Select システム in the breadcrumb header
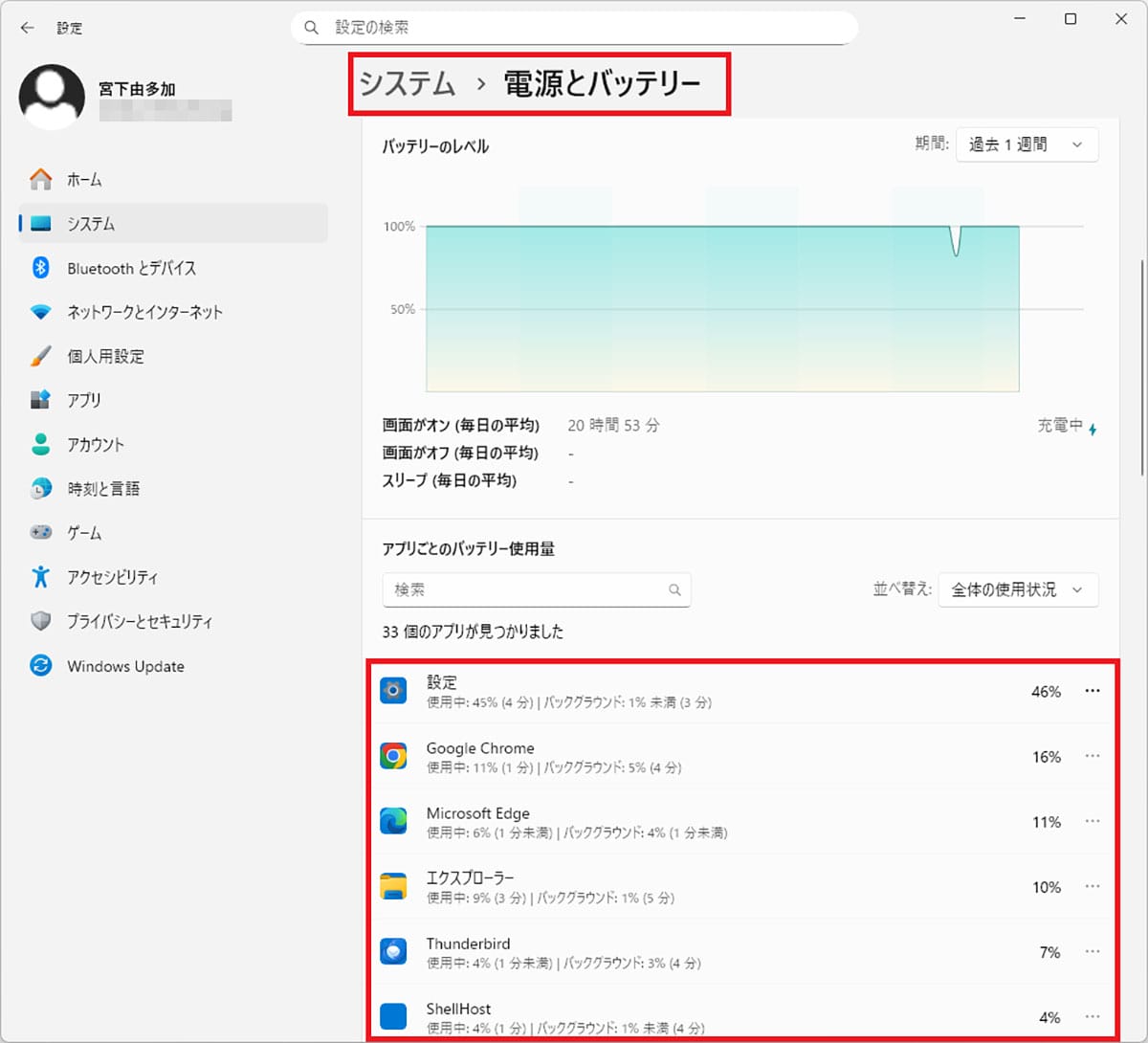 (x=406, y=84)
